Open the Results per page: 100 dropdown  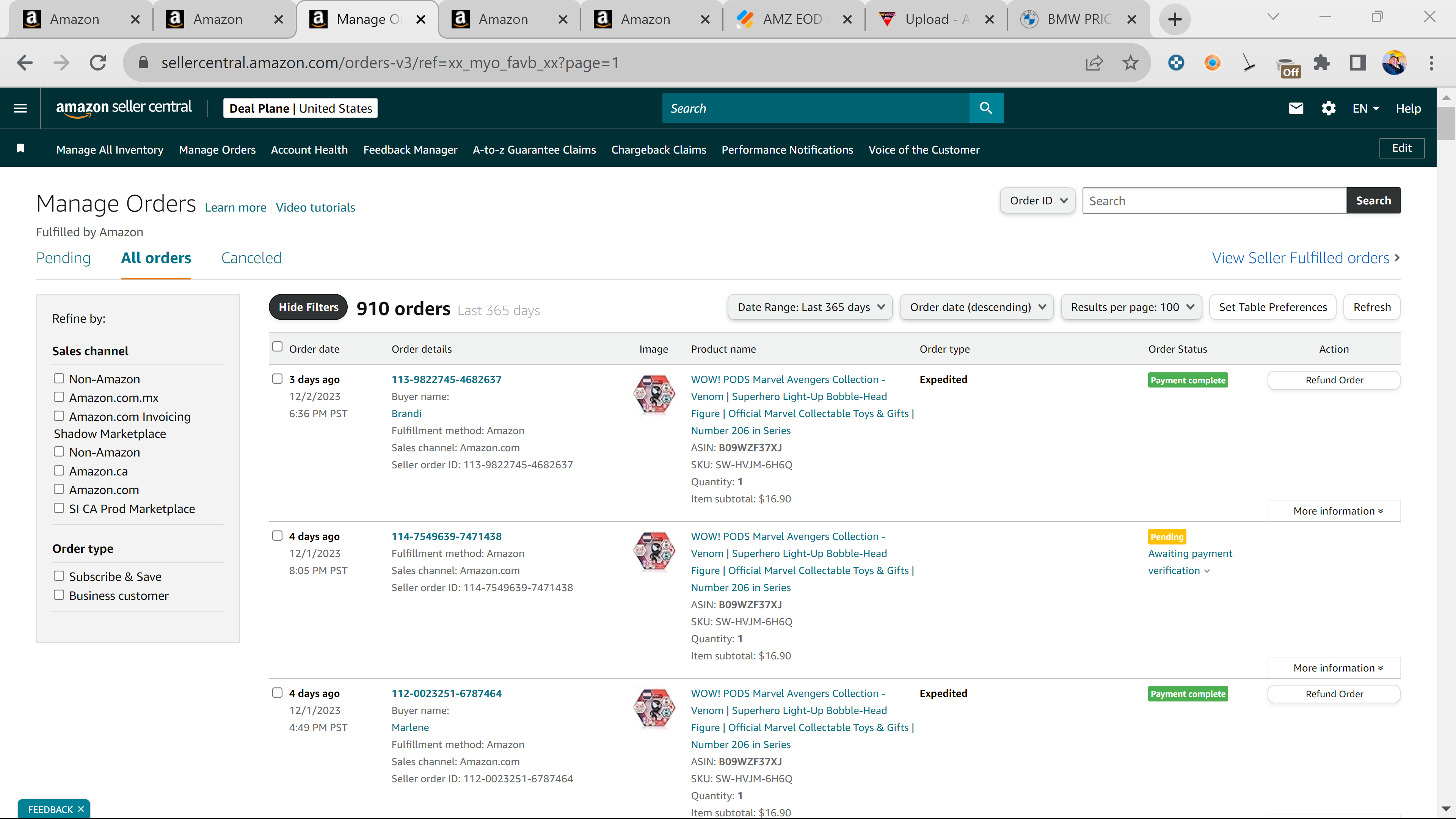(x=1131, y=307)
